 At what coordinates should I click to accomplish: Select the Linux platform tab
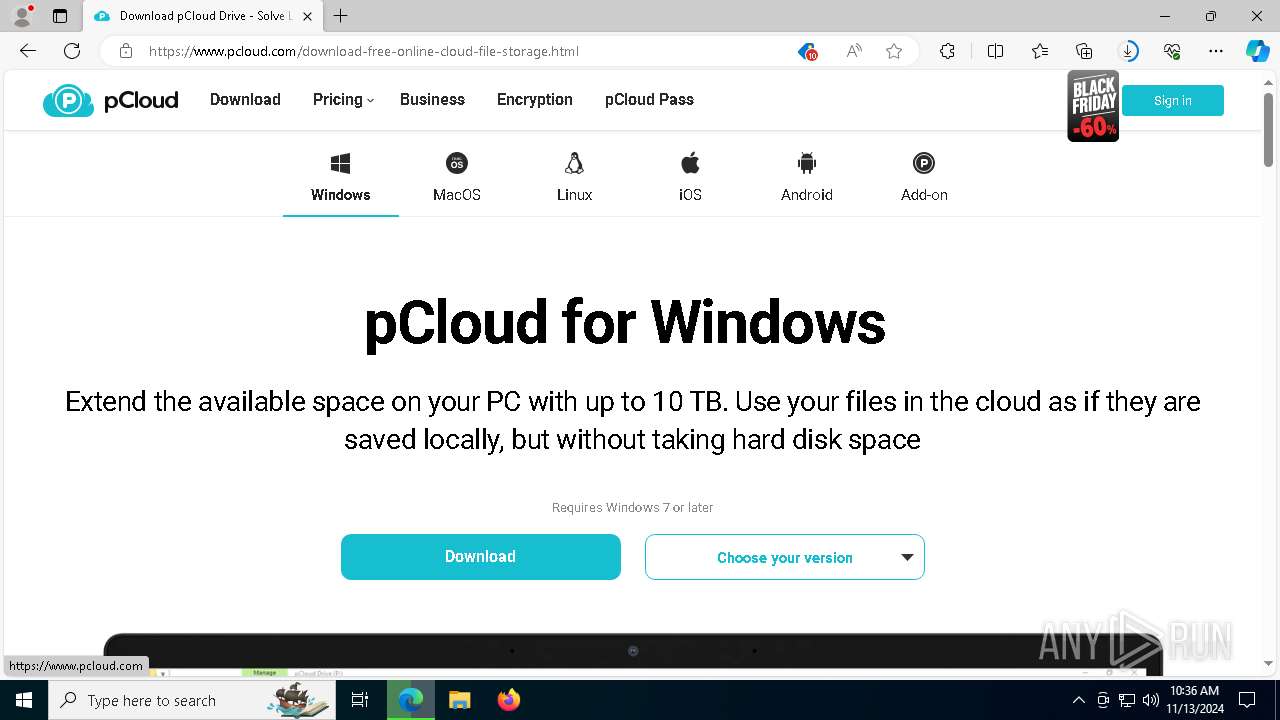[574, 178]
